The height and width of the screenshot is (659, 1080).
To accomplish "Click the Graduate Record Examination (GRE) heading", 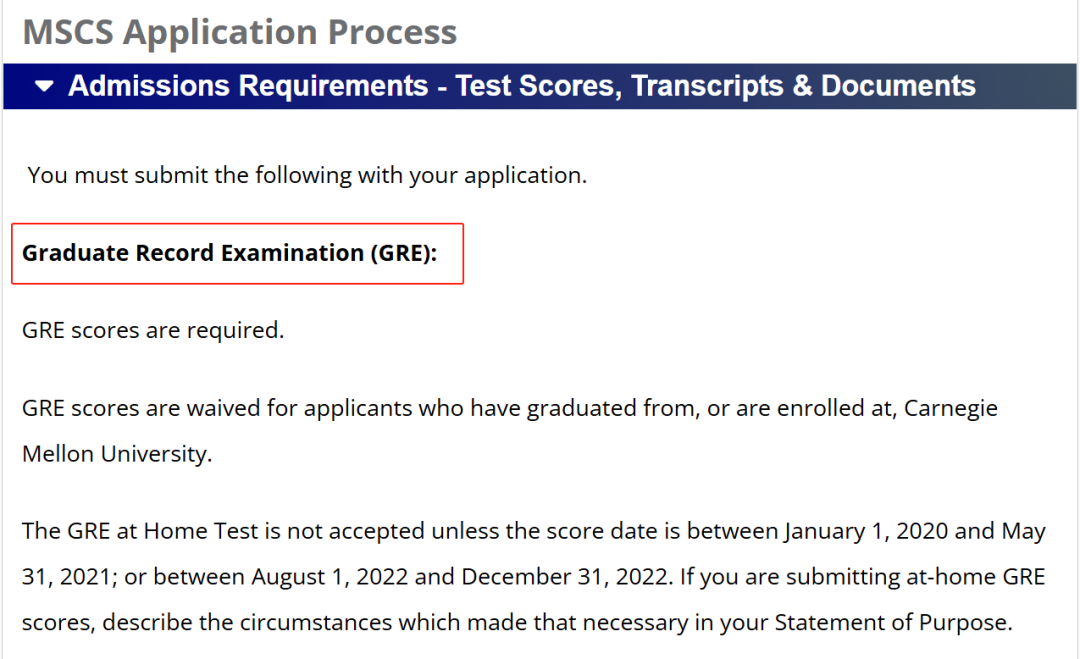I will [x=229, y=253].
